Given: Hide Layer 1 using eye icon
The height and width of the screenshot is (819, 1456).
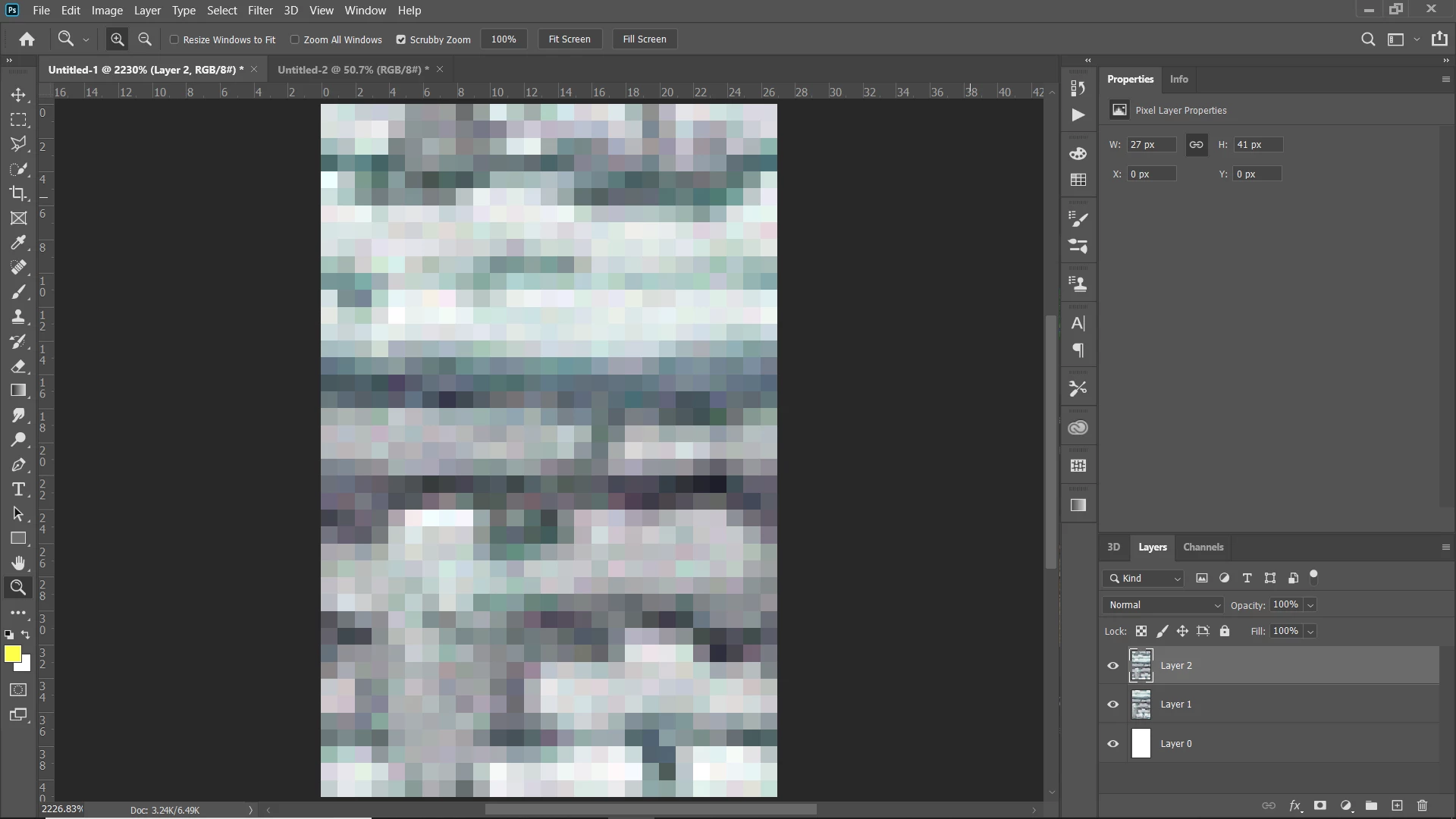Looking at the screenshot, I should pos(1112,704).
